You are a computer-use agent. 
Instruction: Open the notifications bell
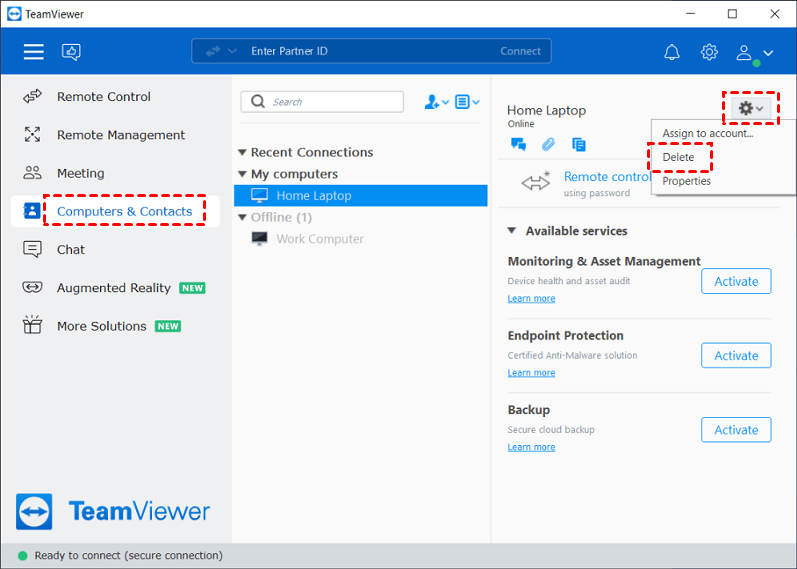pos(672,52)
